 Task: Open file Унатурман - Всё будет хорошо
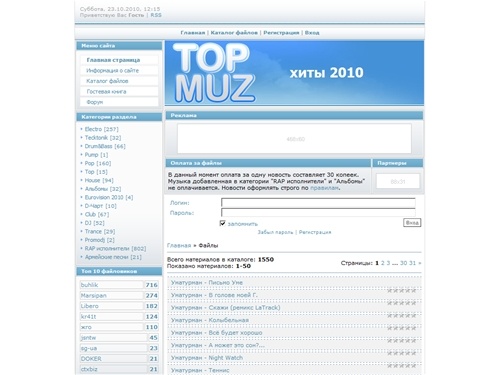click(216, 333)
